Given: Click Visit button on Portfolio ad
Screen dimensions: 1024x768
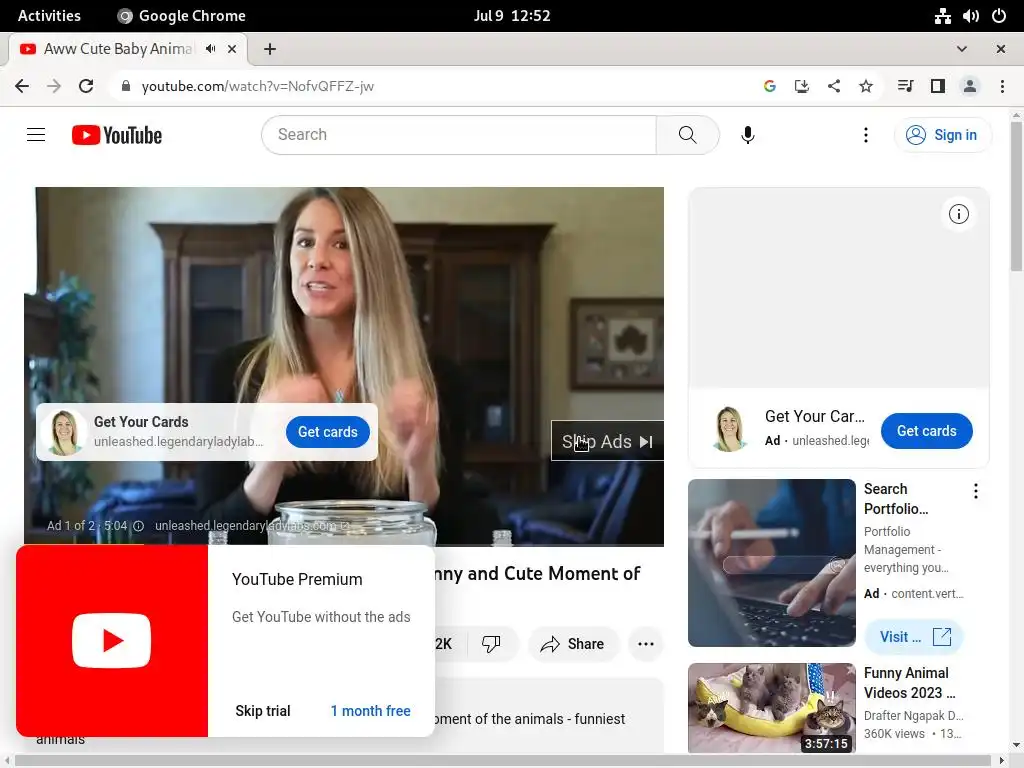Looking at the screenshot, I should [914, 637].
